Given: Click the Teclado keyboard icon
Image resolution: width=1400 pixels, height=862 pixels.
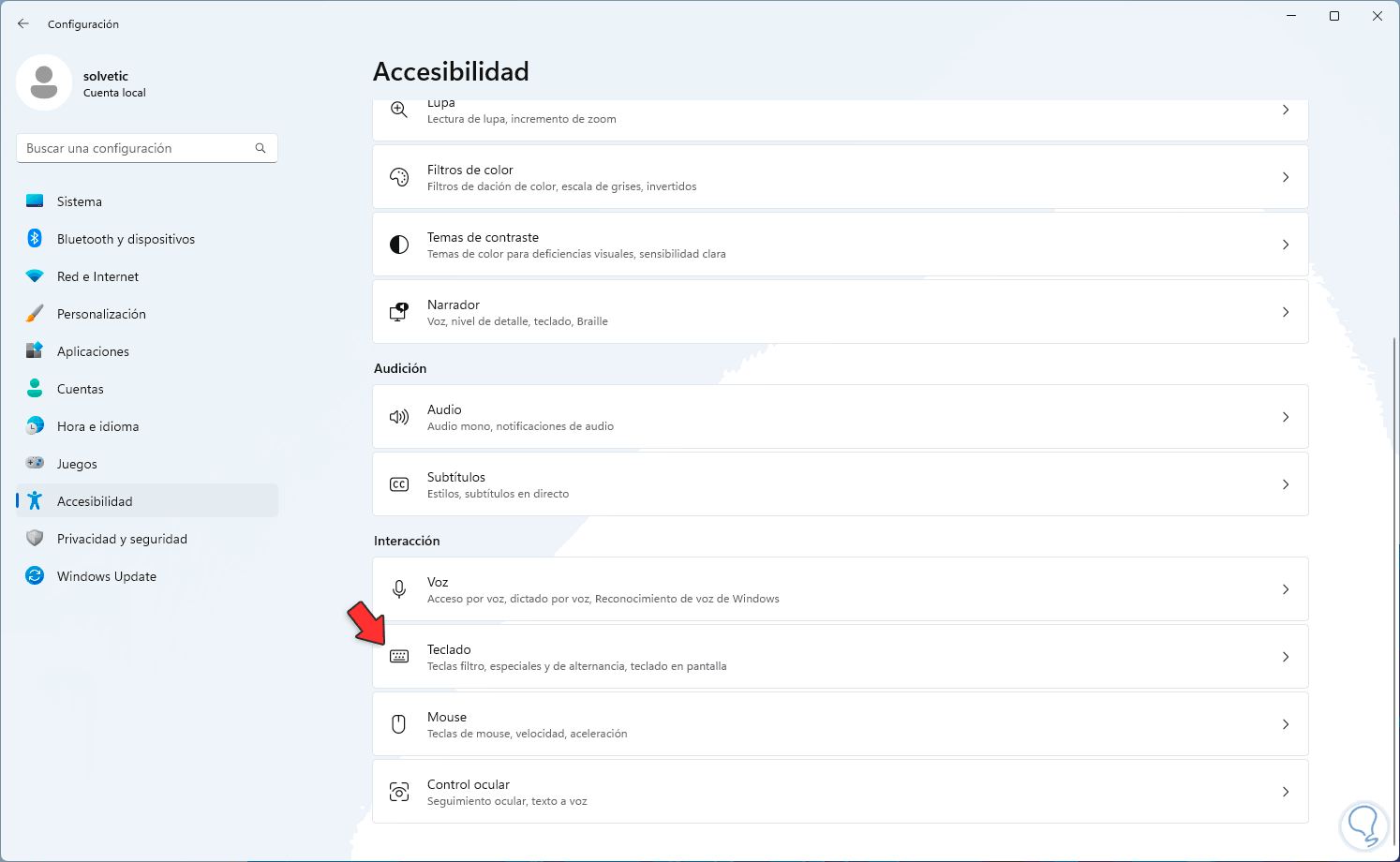Looking at the screenshot, I should point(399,657).
